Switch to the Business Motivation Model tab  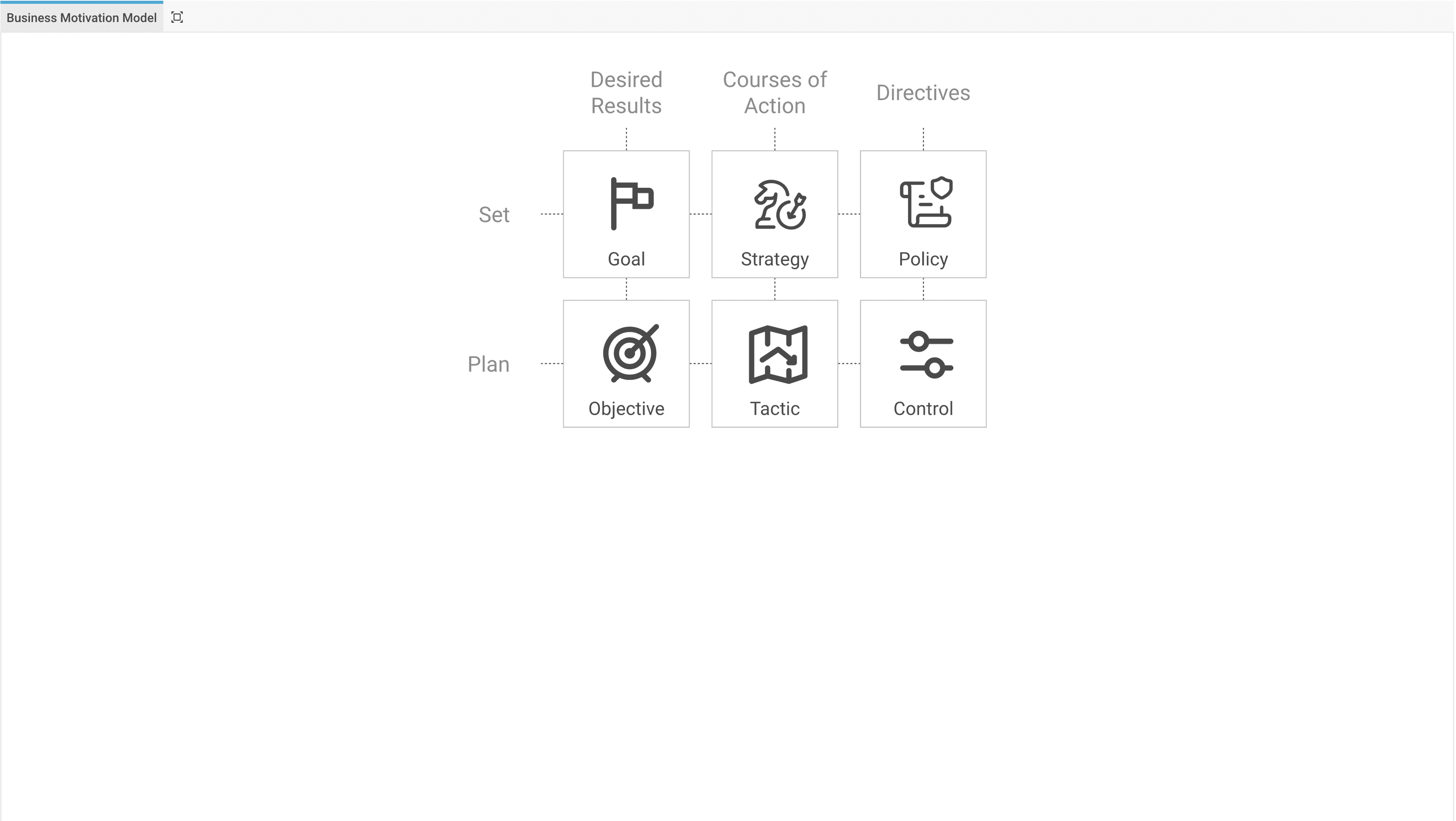click(82, 17)
